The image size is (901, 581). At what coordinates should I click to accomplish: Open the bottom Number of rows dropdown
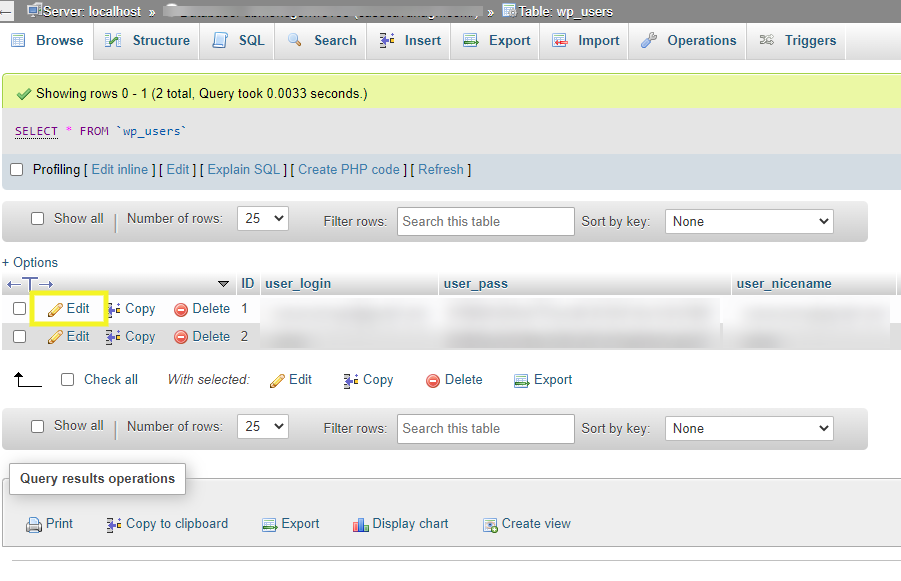[x=263, y=426]
